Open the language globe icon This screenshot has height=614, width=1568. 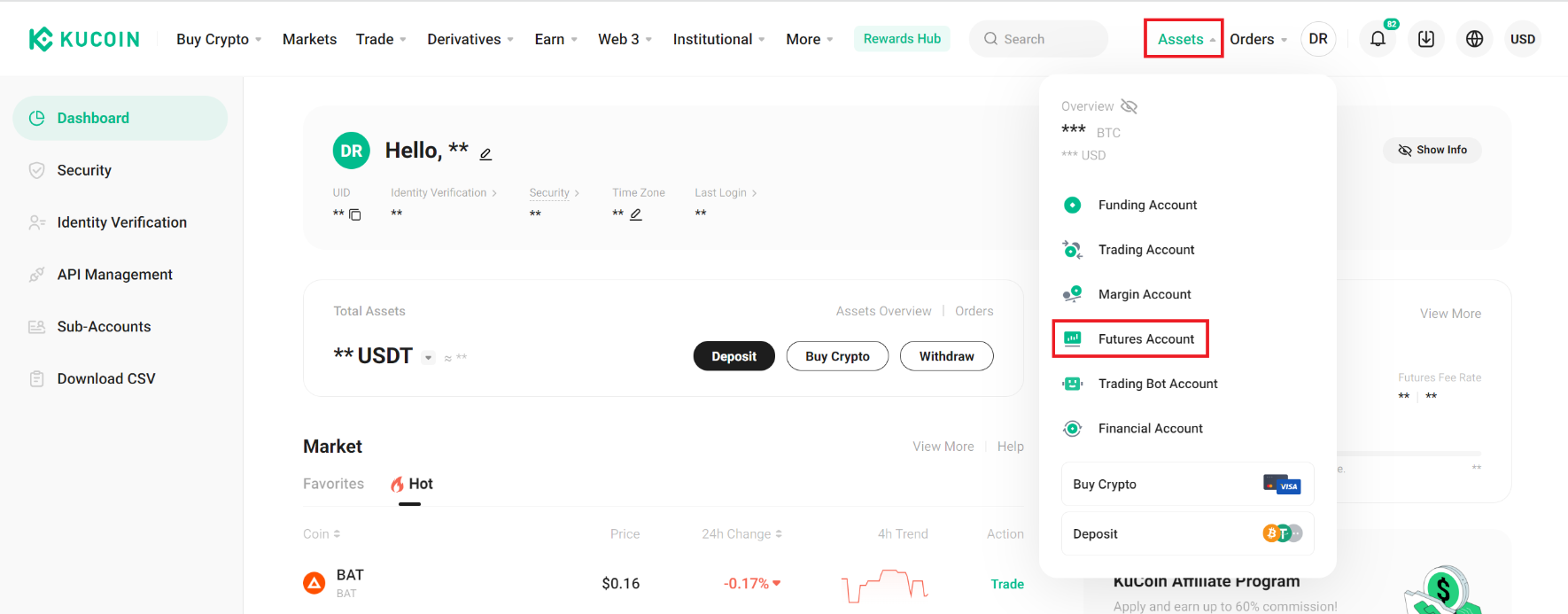pos(1475,39)
